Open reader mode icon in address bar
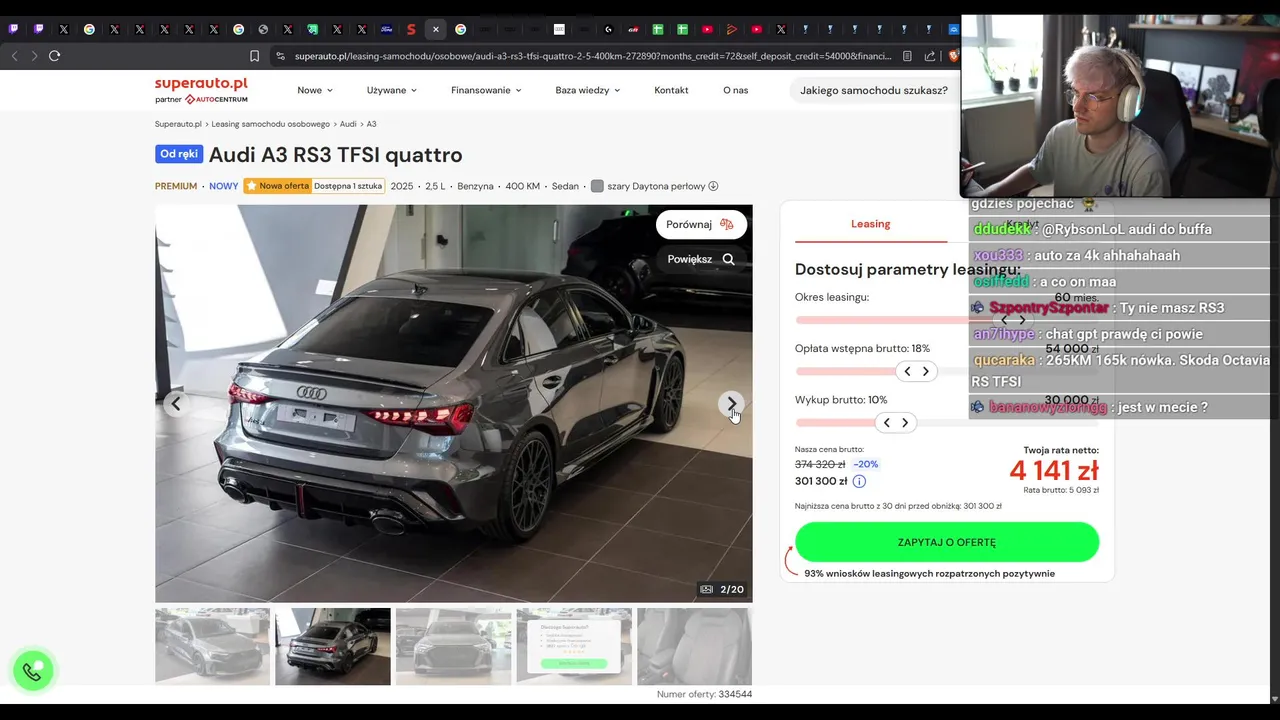The height and width of the screenshot is (720, 1280). 907,56
